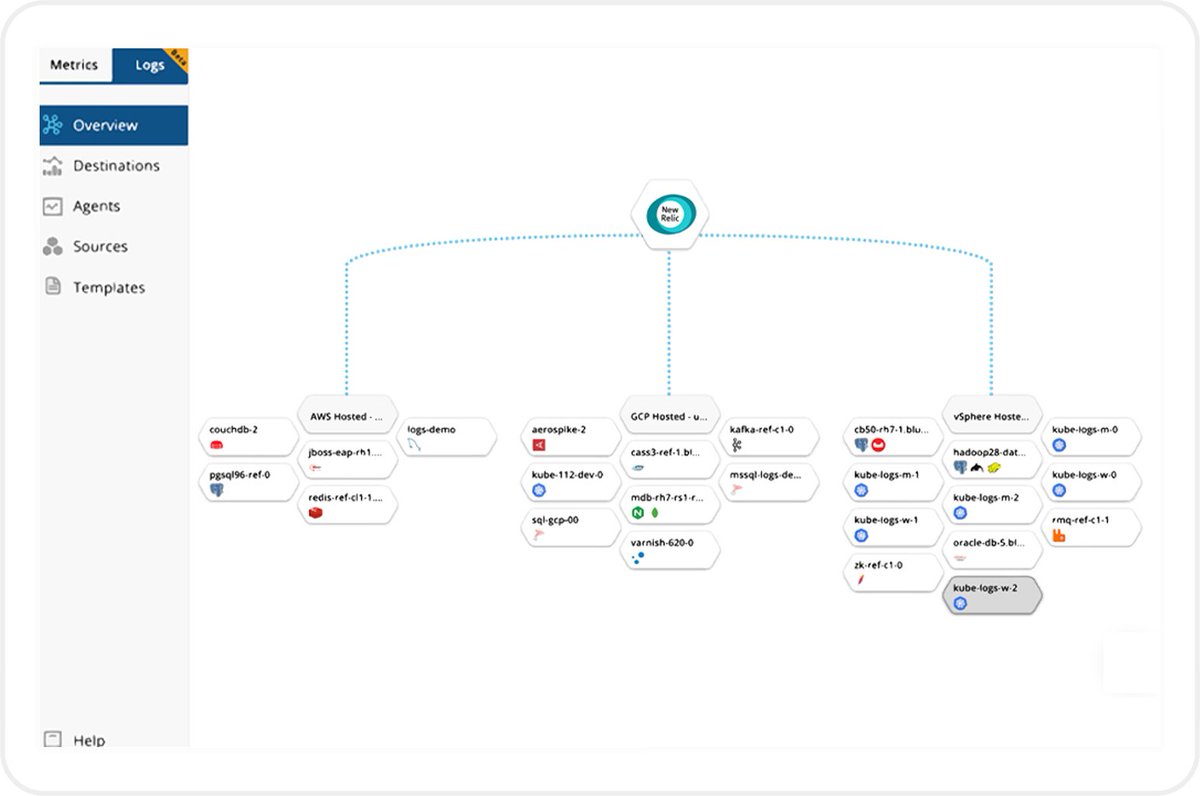Select the varnish-620-0 agent label

[x=662, y=542]
